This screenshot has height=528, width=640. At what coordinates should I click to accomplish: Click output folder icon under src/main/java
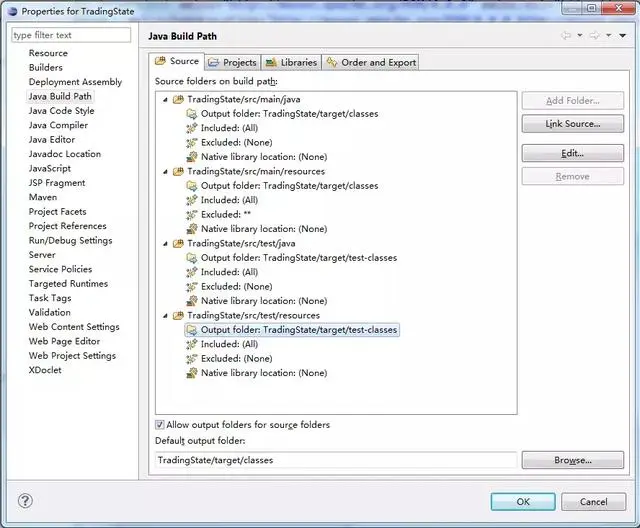tap(192, 114)
